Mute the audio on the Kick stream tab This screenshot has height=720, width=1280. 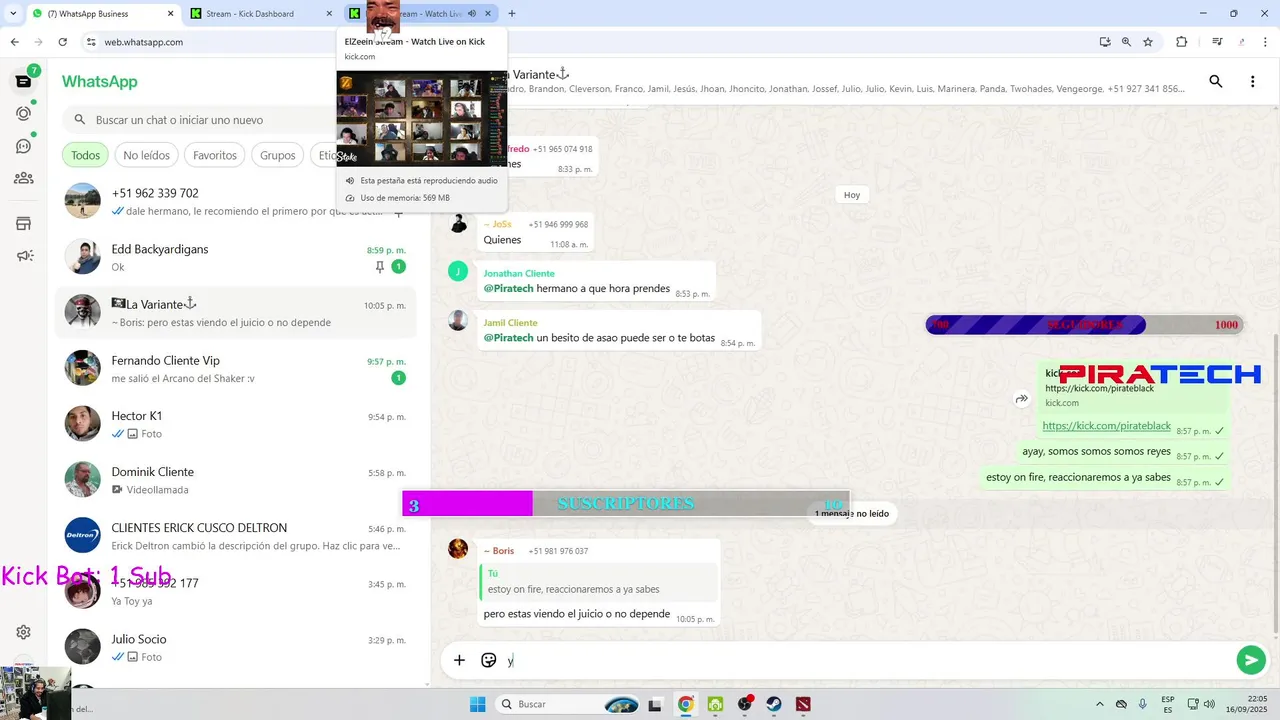[x=472, y=13]
